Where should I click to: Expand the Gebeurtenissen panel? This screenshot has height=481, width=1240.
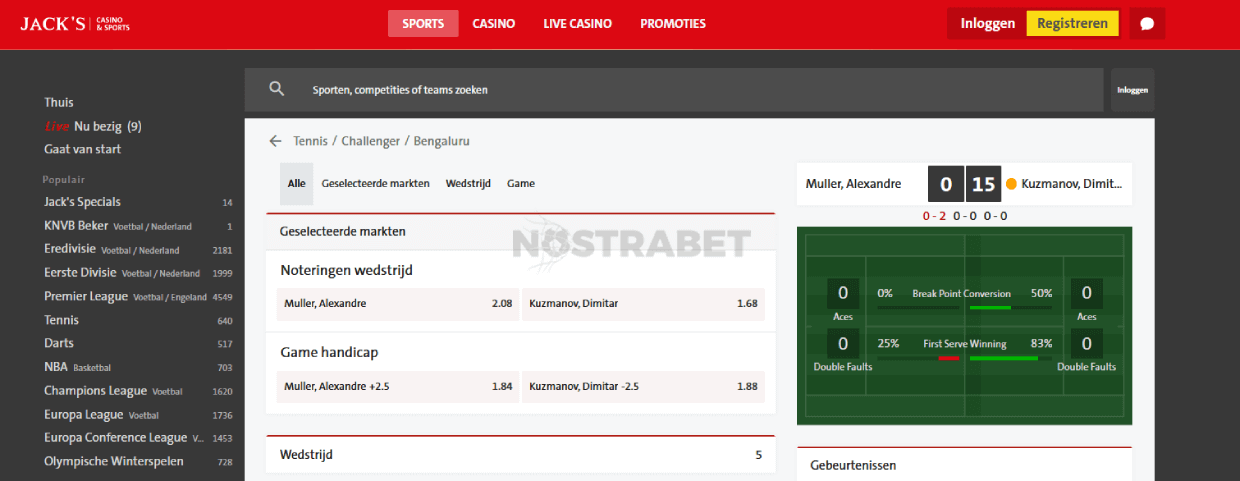(x=964, y=465)
